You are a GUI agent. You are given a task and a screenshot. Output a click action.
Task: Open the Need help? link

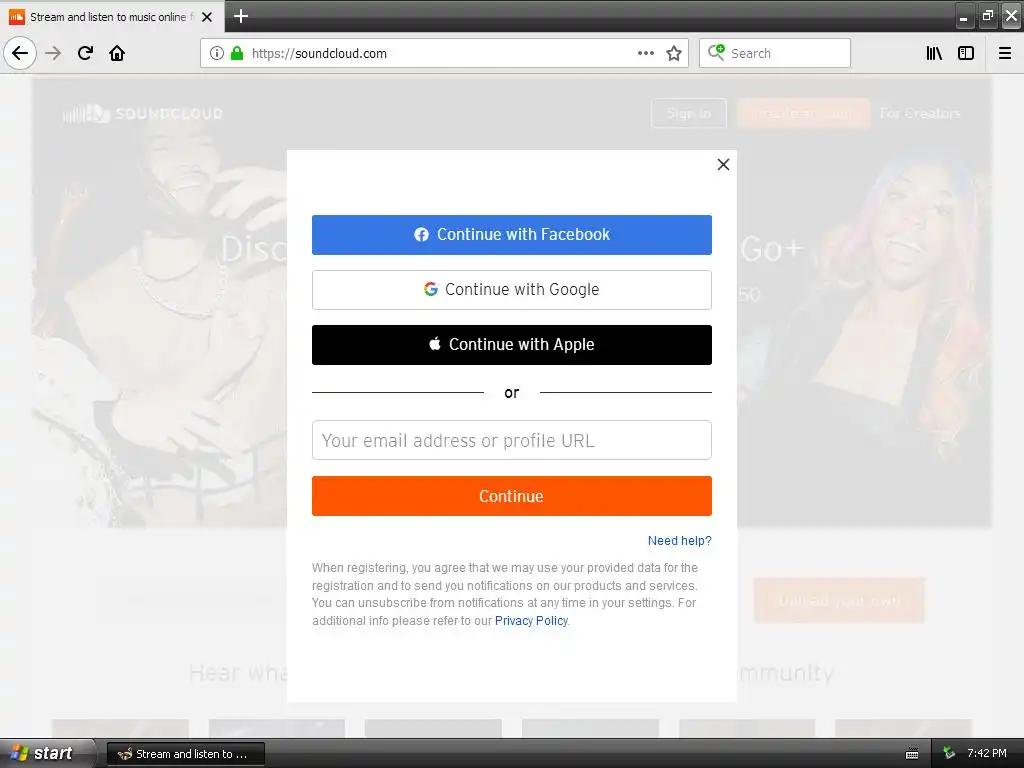pyautogui.click(x=679, y=541)
